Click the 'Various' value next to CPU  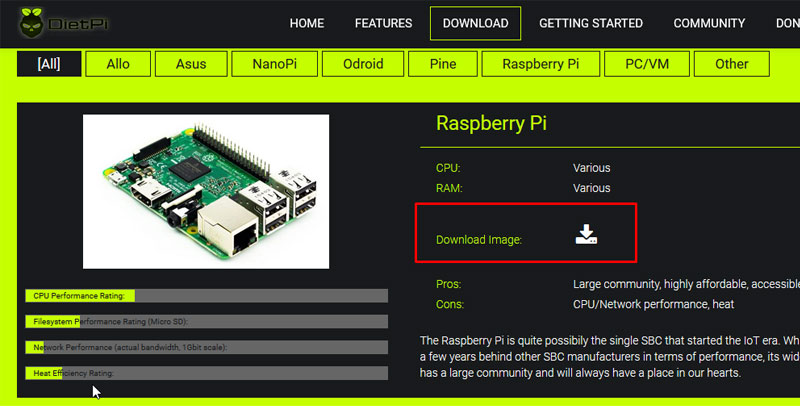591,168
